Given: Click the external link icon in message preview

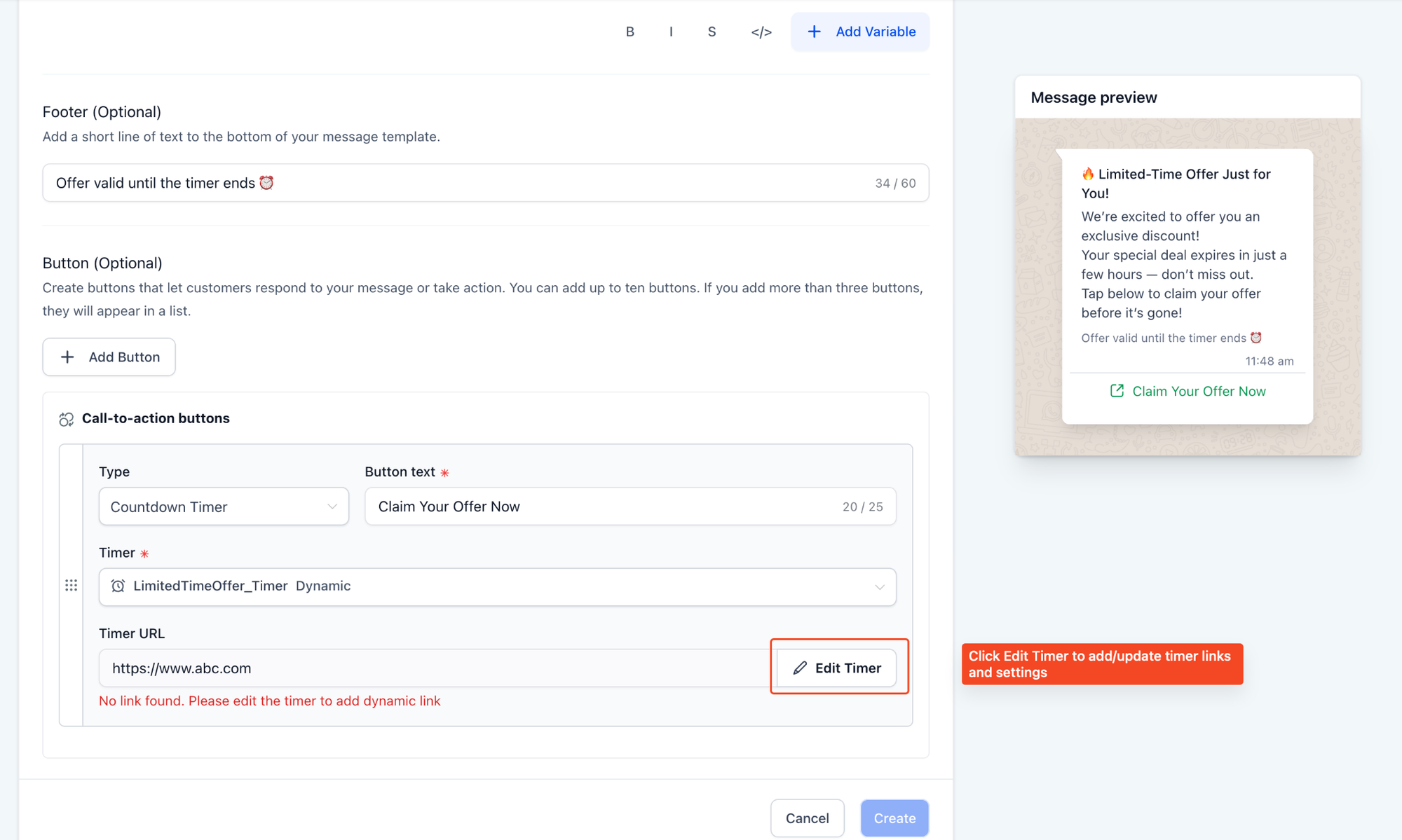Looking at the screenshot, I should point(1117,391).
